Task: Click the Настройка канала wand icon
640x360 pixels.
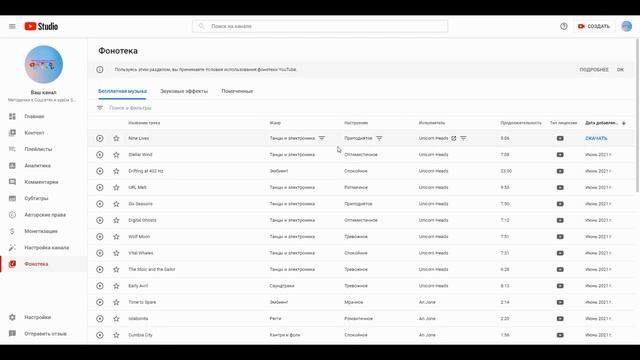Action: 12,247
